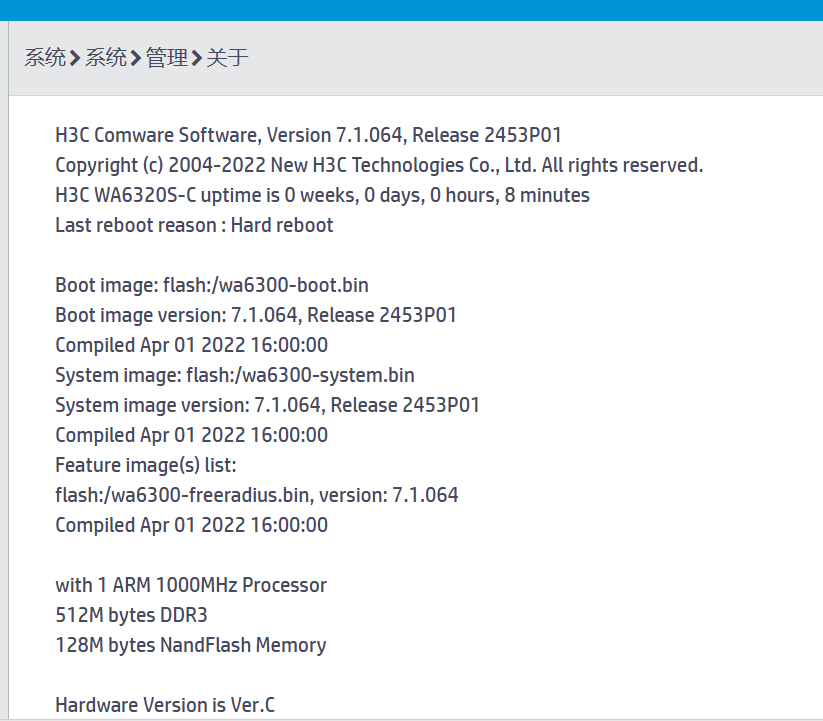The height and width of the screenshot is (721, 823).
Task: Click the Boot image version line
Action: click(x=256, y=315)
